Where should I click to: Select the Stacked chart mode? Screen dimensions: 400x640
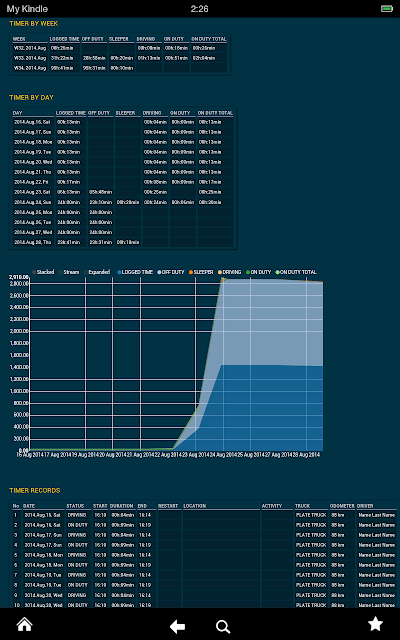click(42, 272)
